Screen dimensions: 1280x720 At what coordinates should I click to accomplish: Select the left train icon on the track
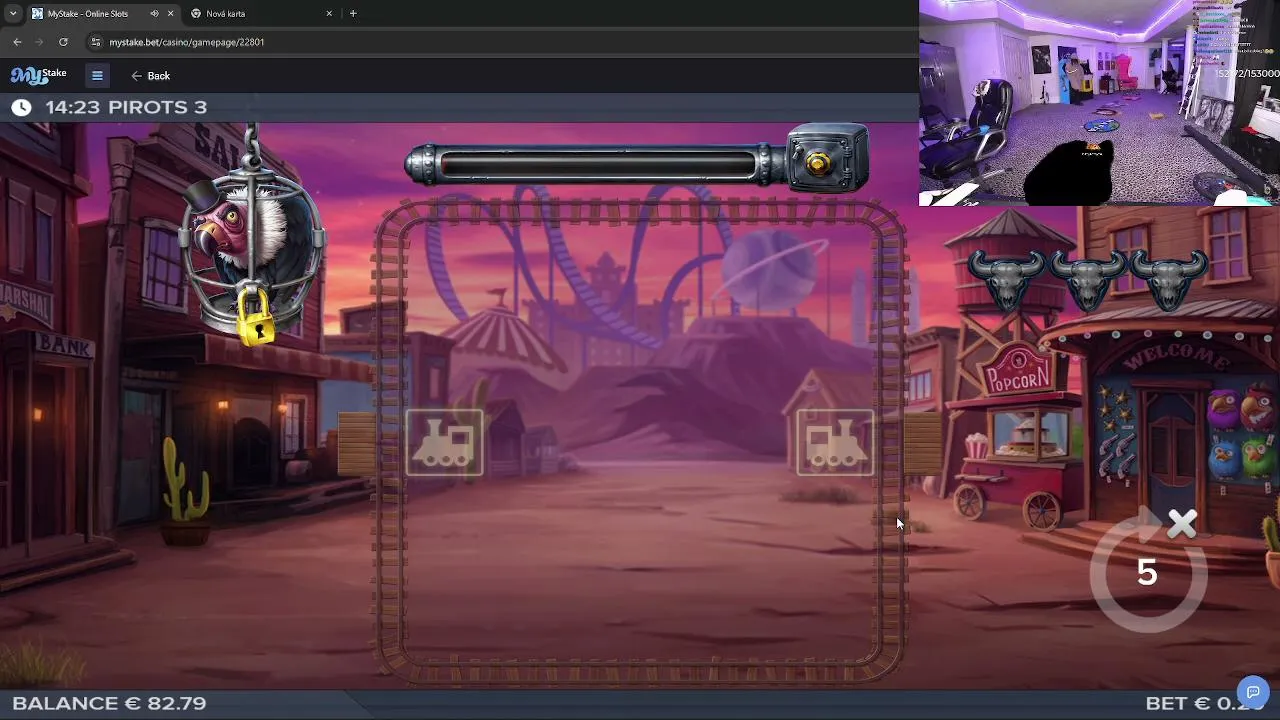point(444,443)
